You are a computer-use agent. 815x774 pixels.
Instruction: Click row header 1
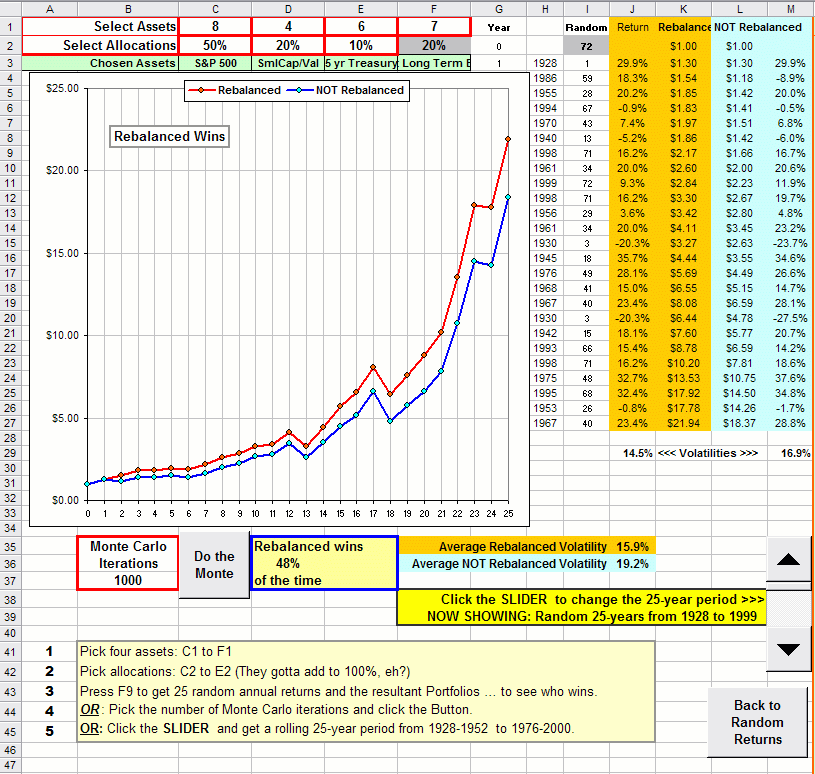tap(10, 27)
